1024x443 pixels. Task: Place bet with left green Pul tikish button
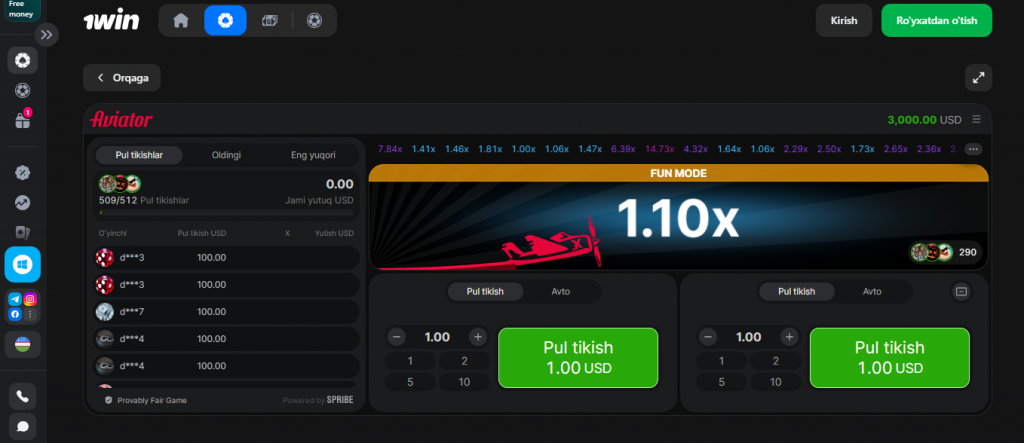(578, 358)
